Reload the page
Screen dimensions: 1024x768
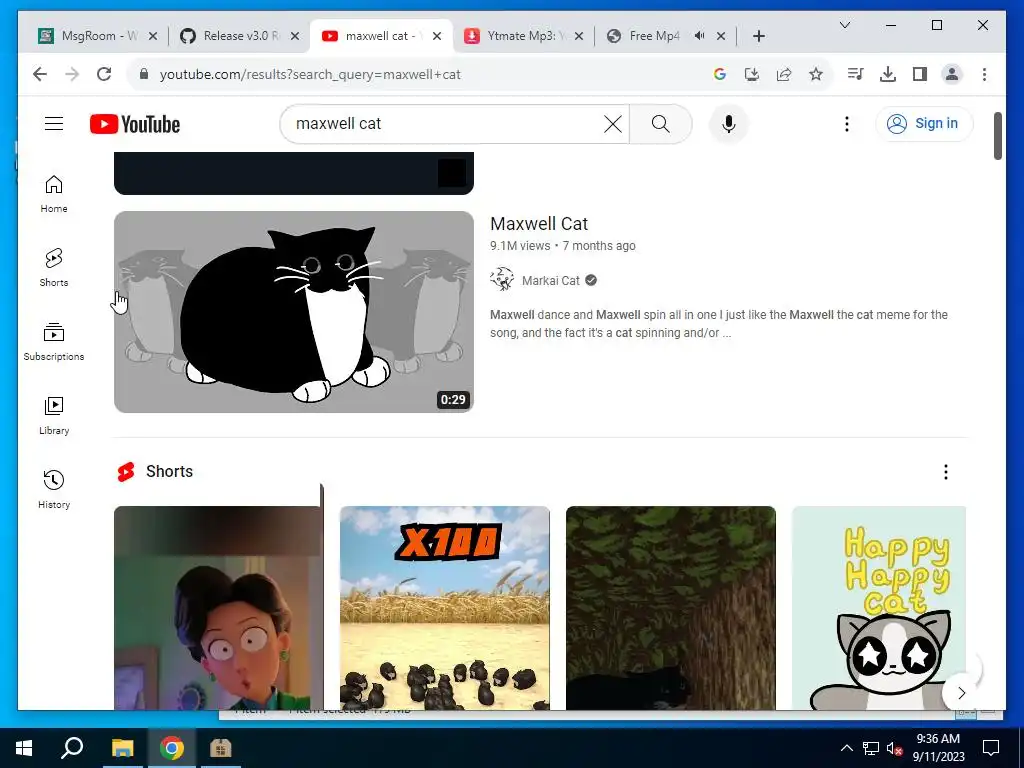[104, 74]
